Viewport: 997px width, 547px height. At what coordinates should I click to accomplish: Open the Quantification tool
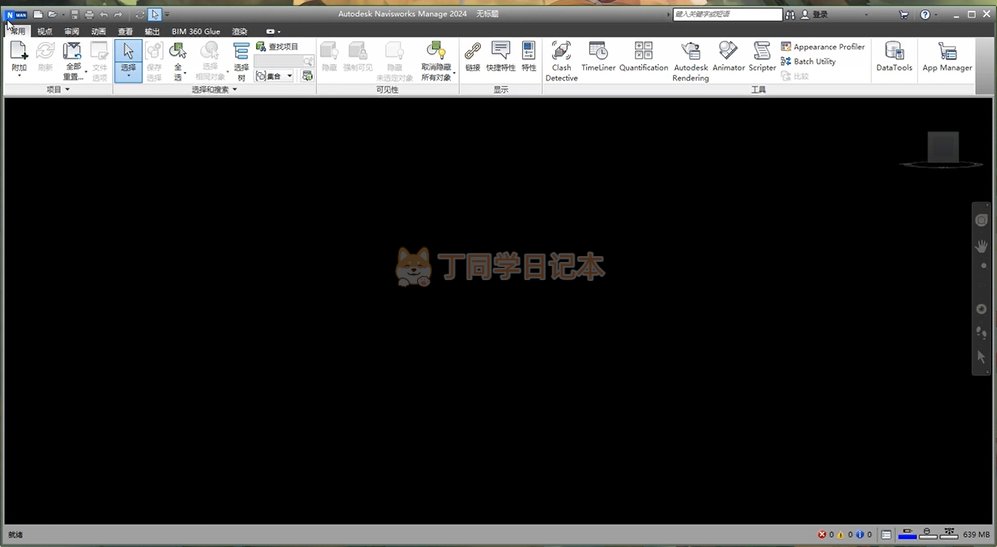(x=643, y=56)
